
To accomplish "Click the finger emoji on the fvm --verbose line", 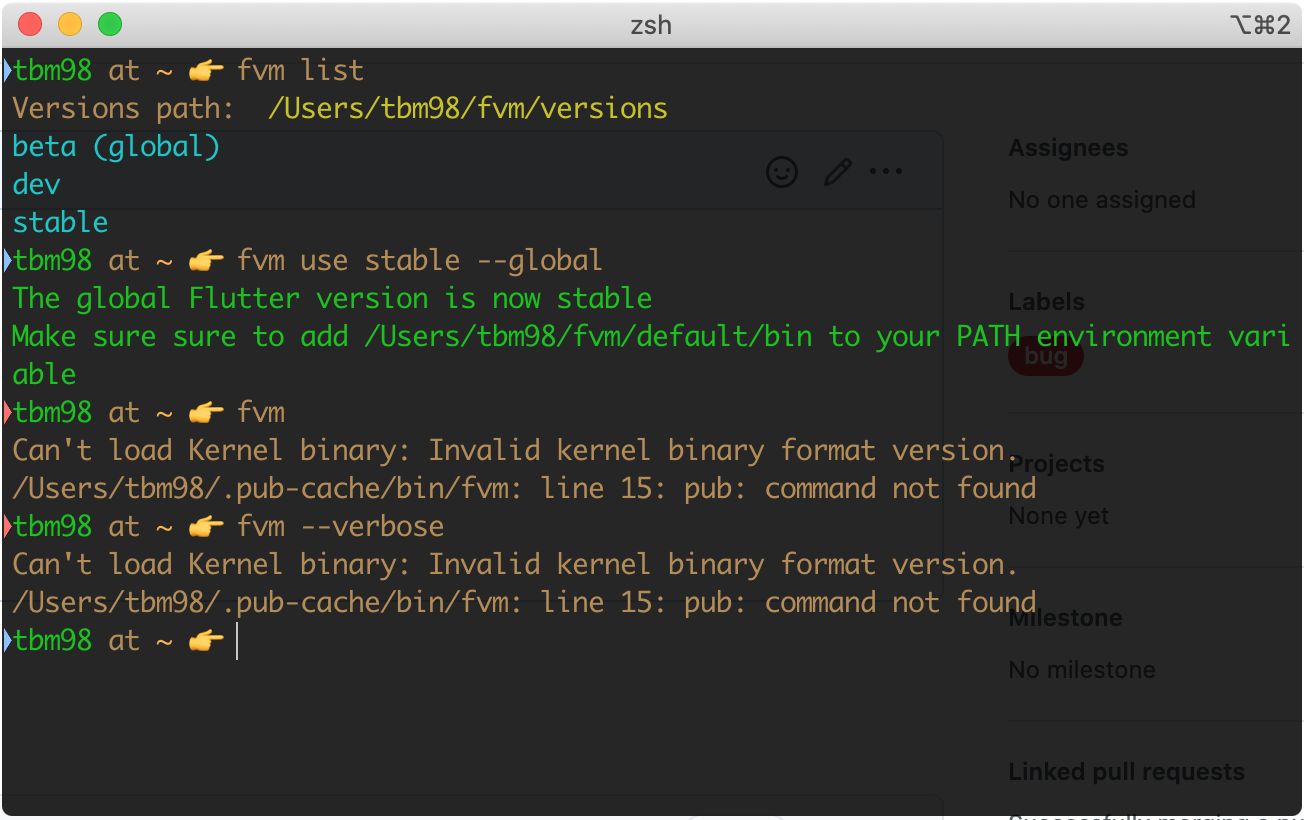I will (205, 526).
